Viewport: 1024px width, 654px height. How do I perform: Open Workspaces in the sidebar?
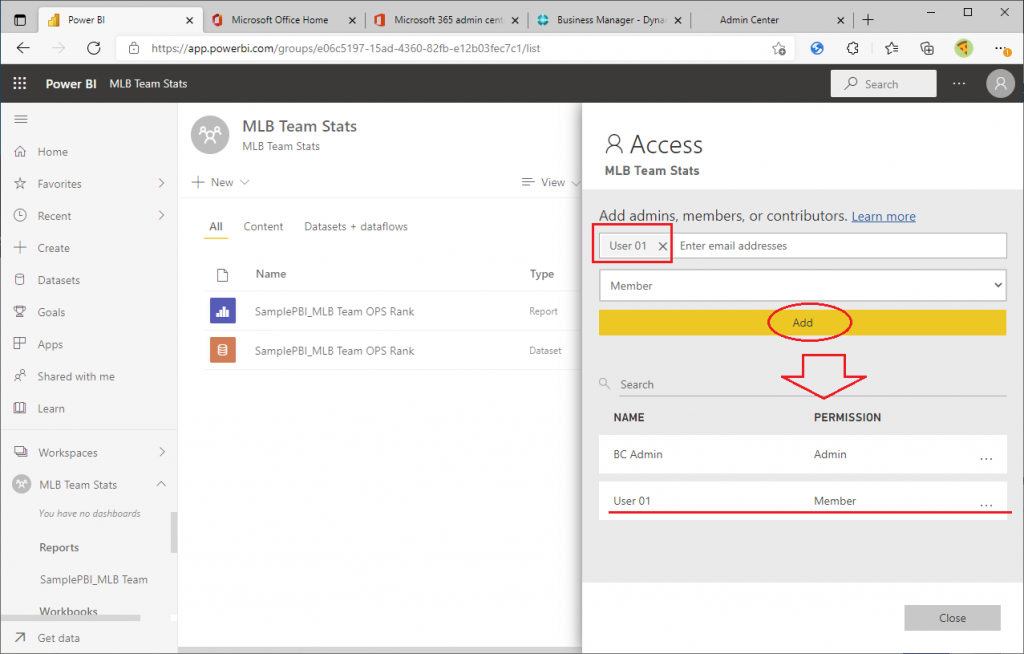68,453
